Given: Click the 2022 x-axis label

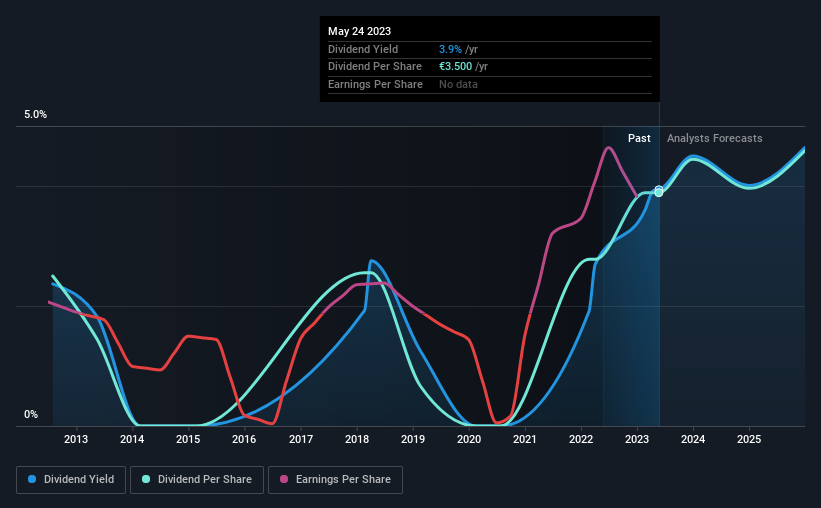Looking at the screenshot, I should 581,439.
